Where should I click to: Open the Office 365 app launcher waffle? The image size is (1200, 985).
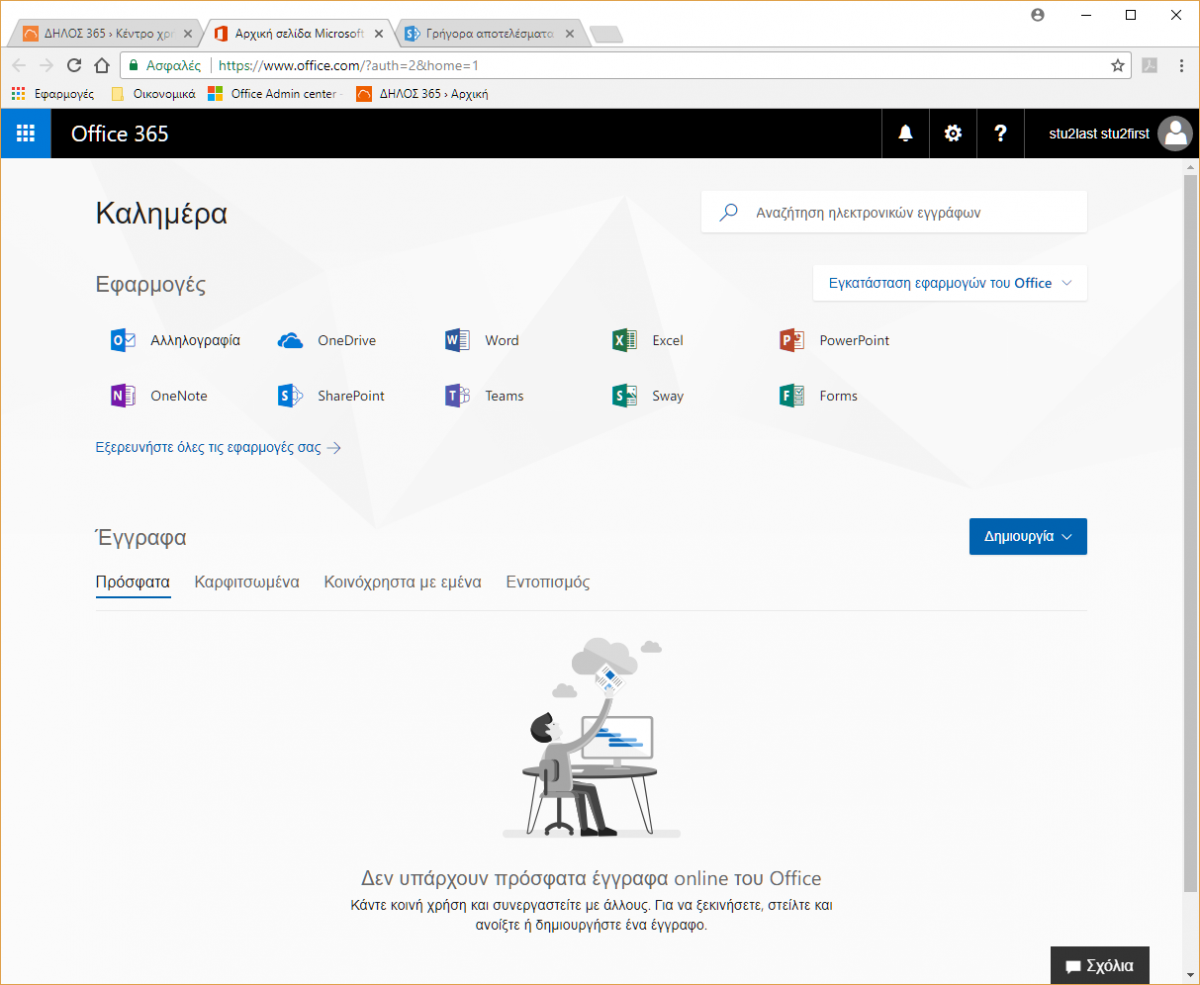25,133
